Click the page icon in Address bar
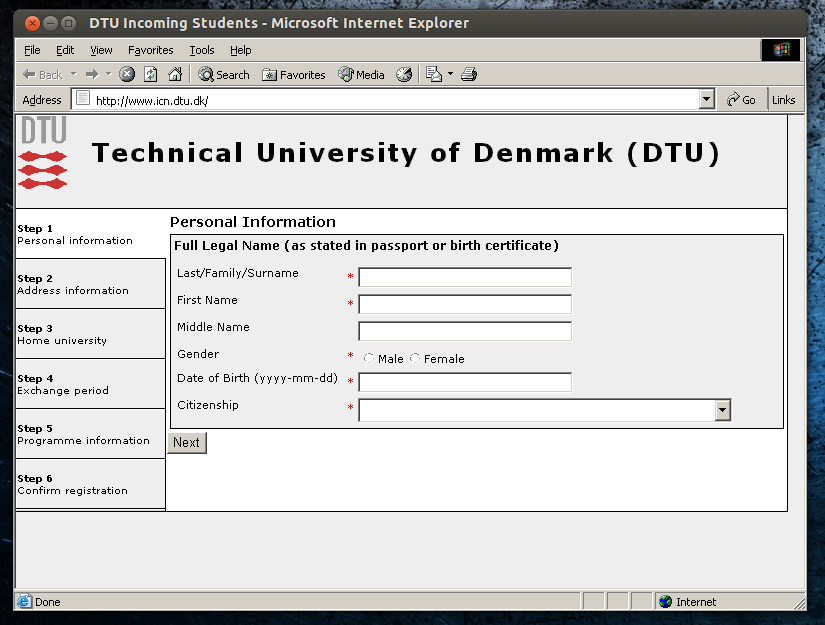825x625 pixels. click(x=83, y=98)
